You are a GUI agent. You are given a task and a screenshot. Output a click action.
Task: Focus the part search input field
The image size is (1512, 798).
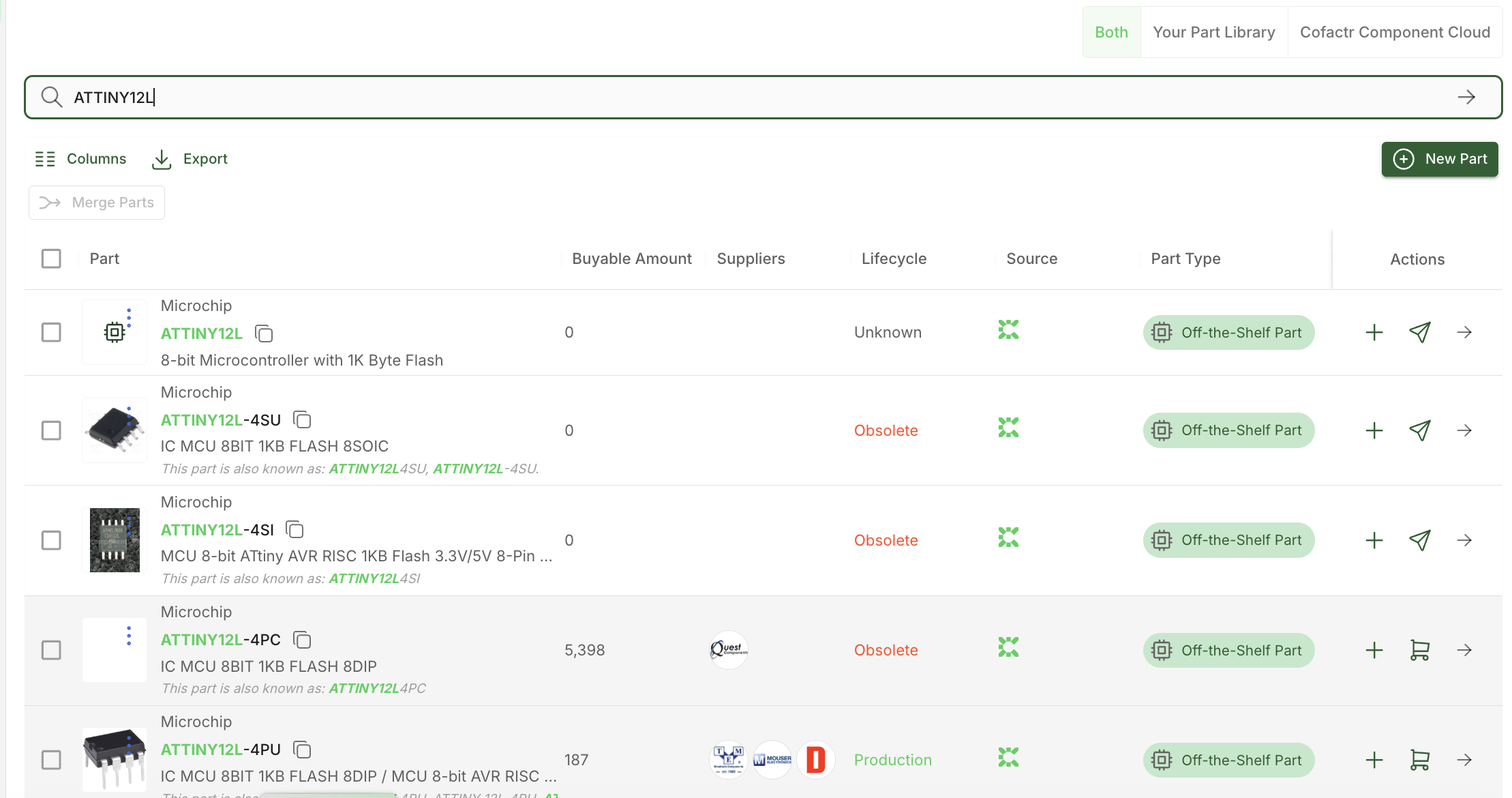(x=763, y=97)
